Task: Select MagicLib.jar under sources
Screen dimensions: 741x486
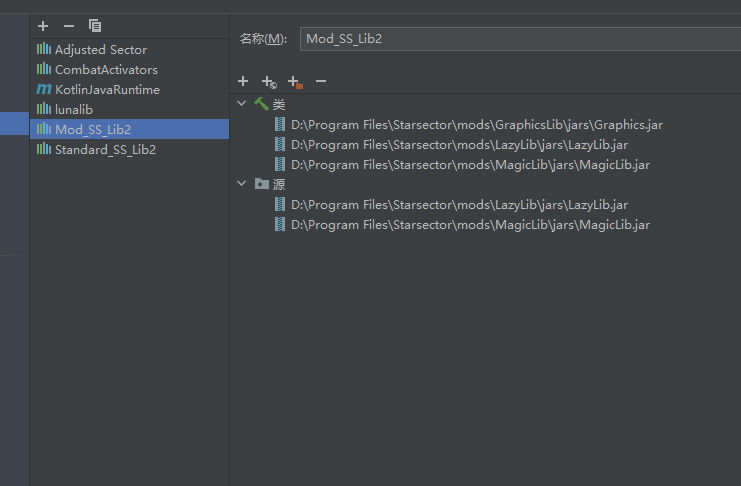Action: tap(470, 225)
